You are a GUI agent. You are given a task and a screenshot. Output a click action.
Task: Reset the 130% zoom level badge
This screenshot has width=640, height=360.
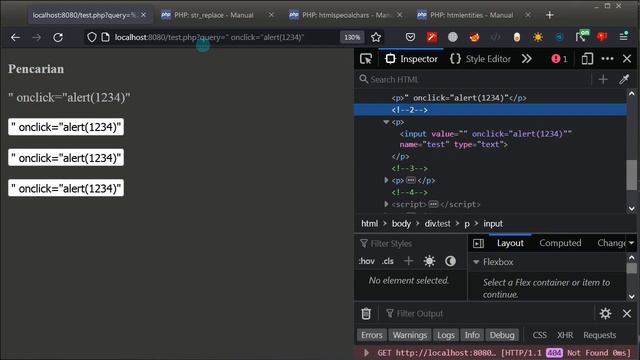point(352,38)
